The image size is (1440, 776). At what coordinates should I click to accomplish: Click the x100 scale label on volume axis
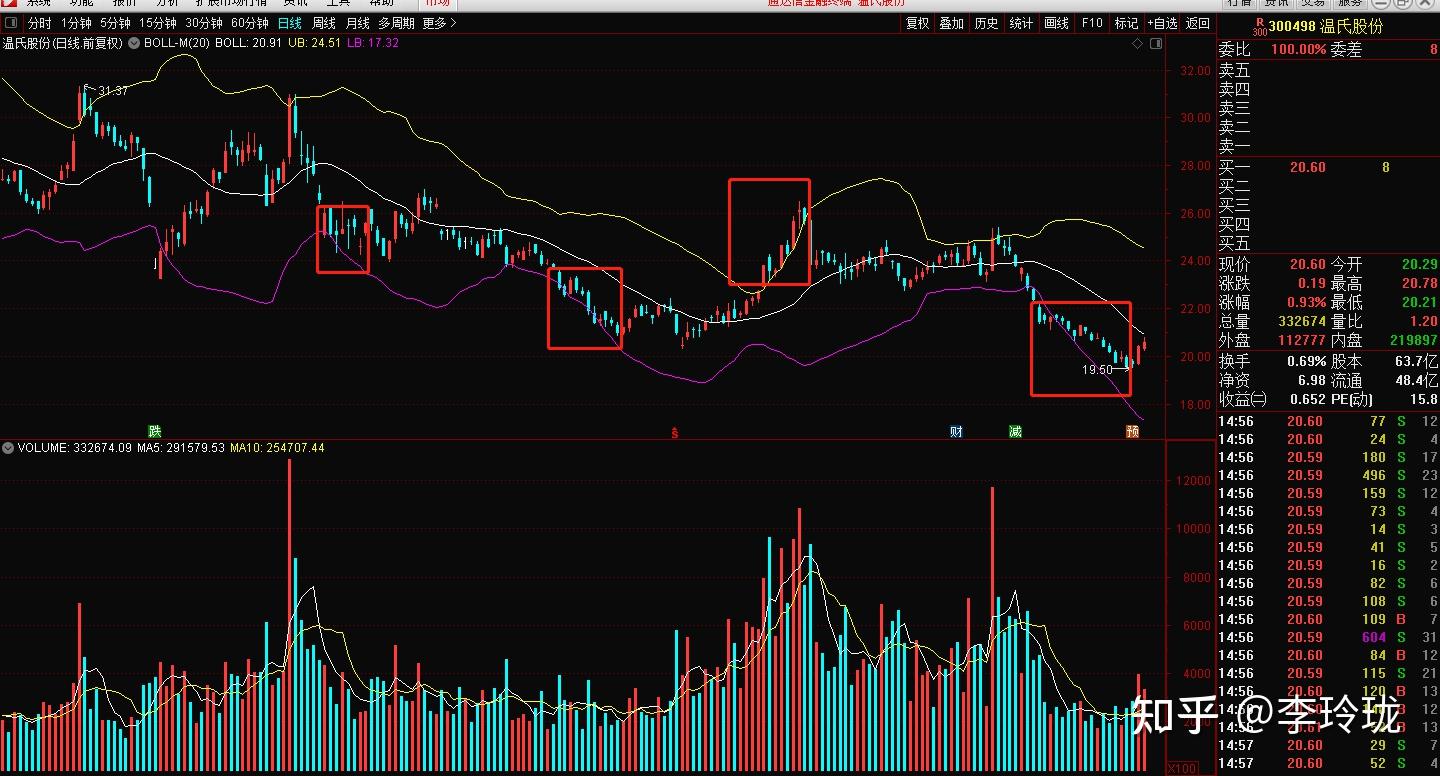(x=1182, y=768)
